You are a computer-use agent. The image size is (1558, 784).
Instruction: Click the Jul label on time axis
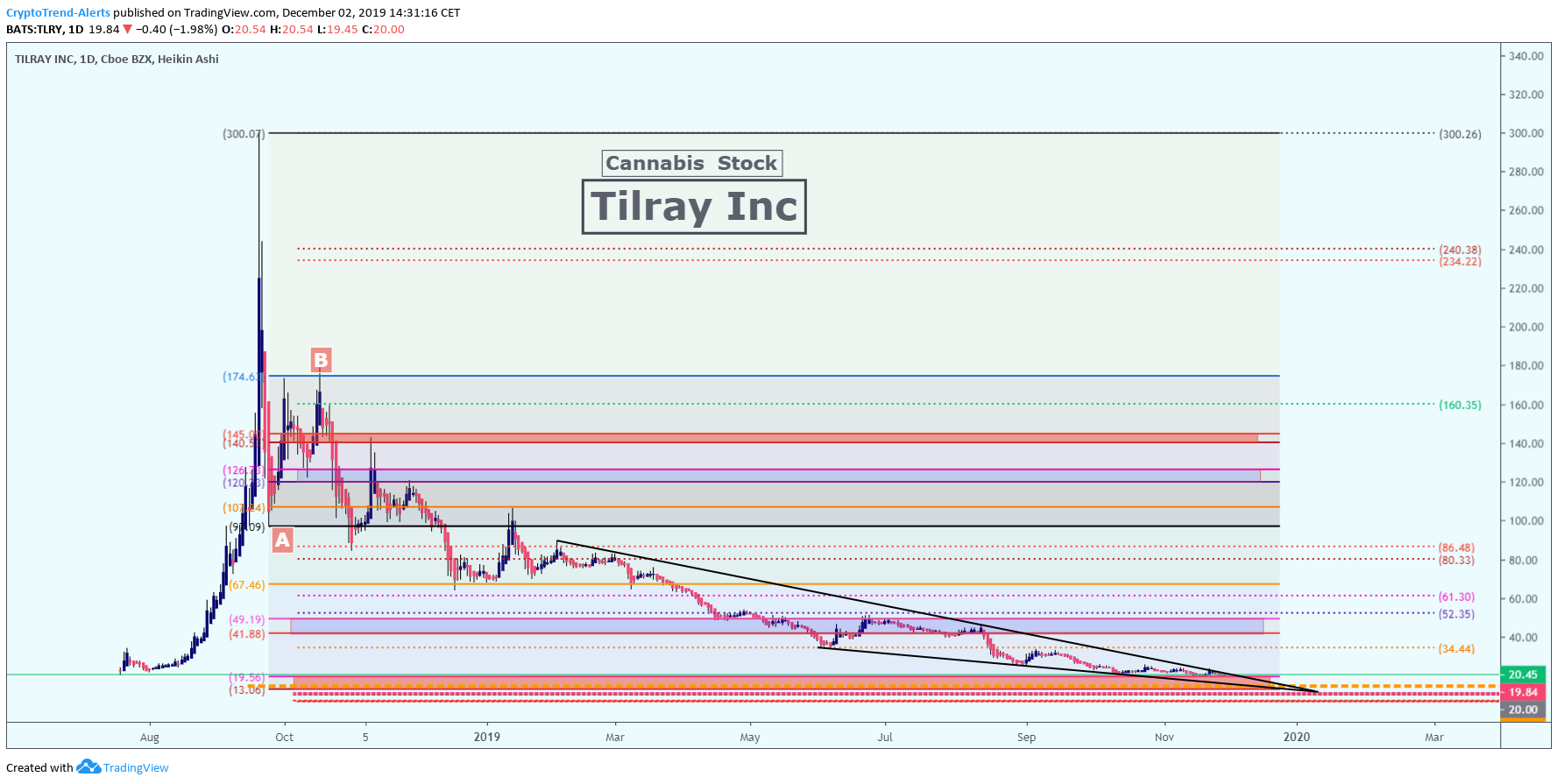click(x=885, y=737)
